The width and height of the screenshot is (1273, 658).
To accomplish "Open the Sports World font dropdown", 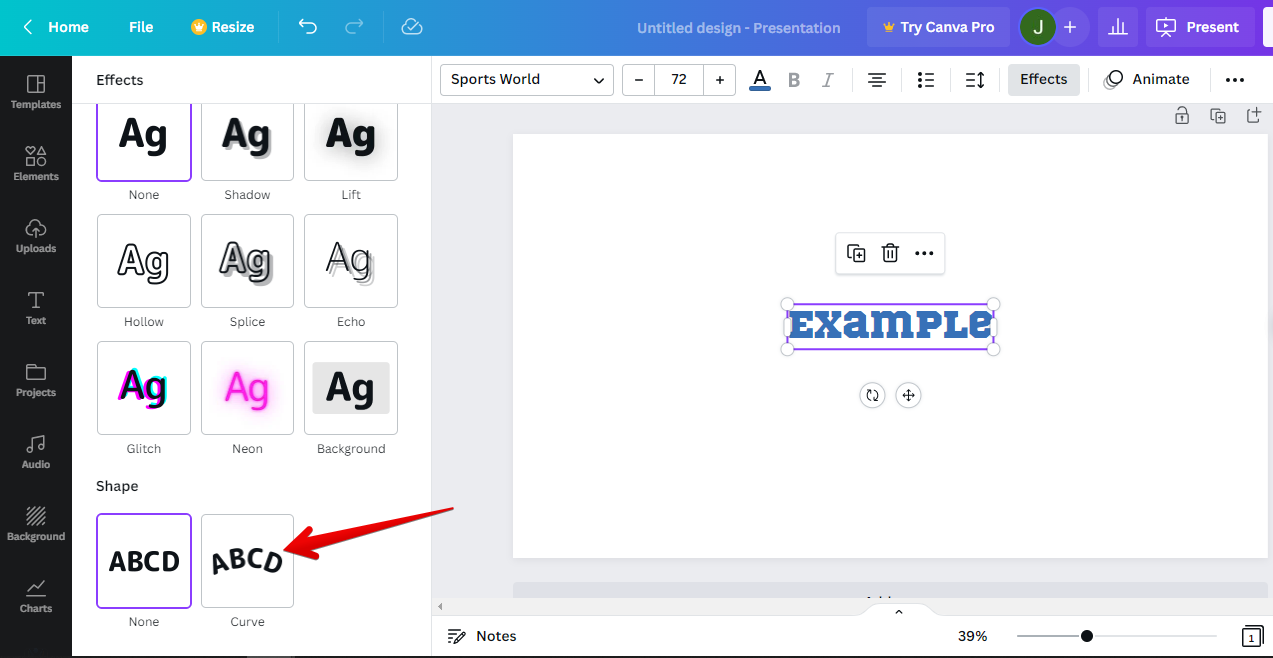I will (x=527, y=80).
